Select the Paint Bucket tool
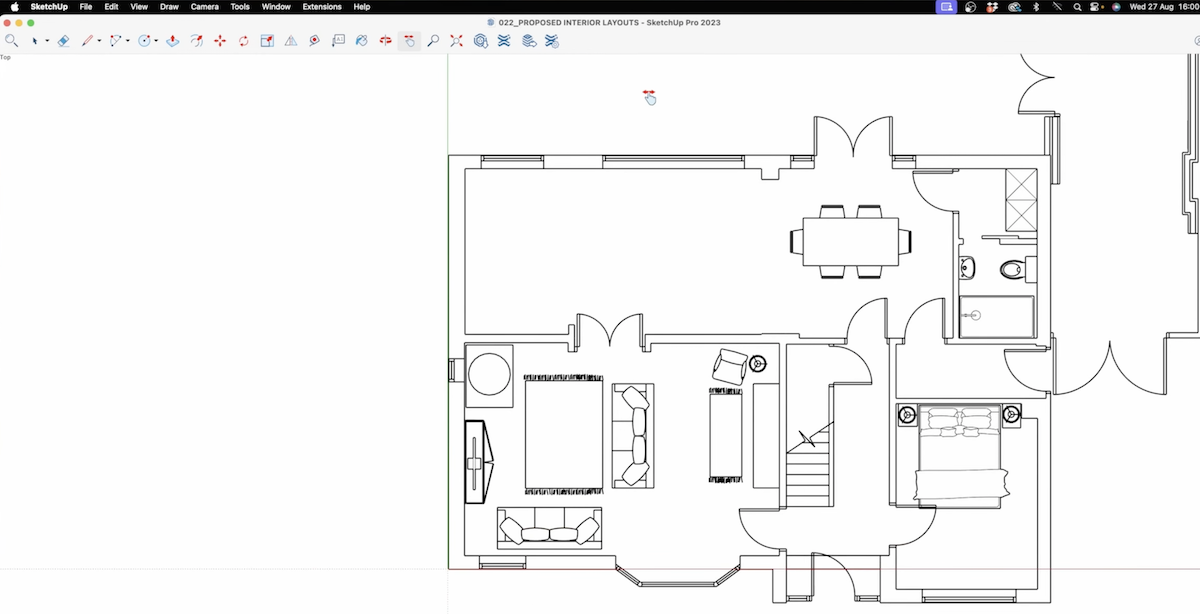Viewport: 1200px width, 614px height. [362, 41]
